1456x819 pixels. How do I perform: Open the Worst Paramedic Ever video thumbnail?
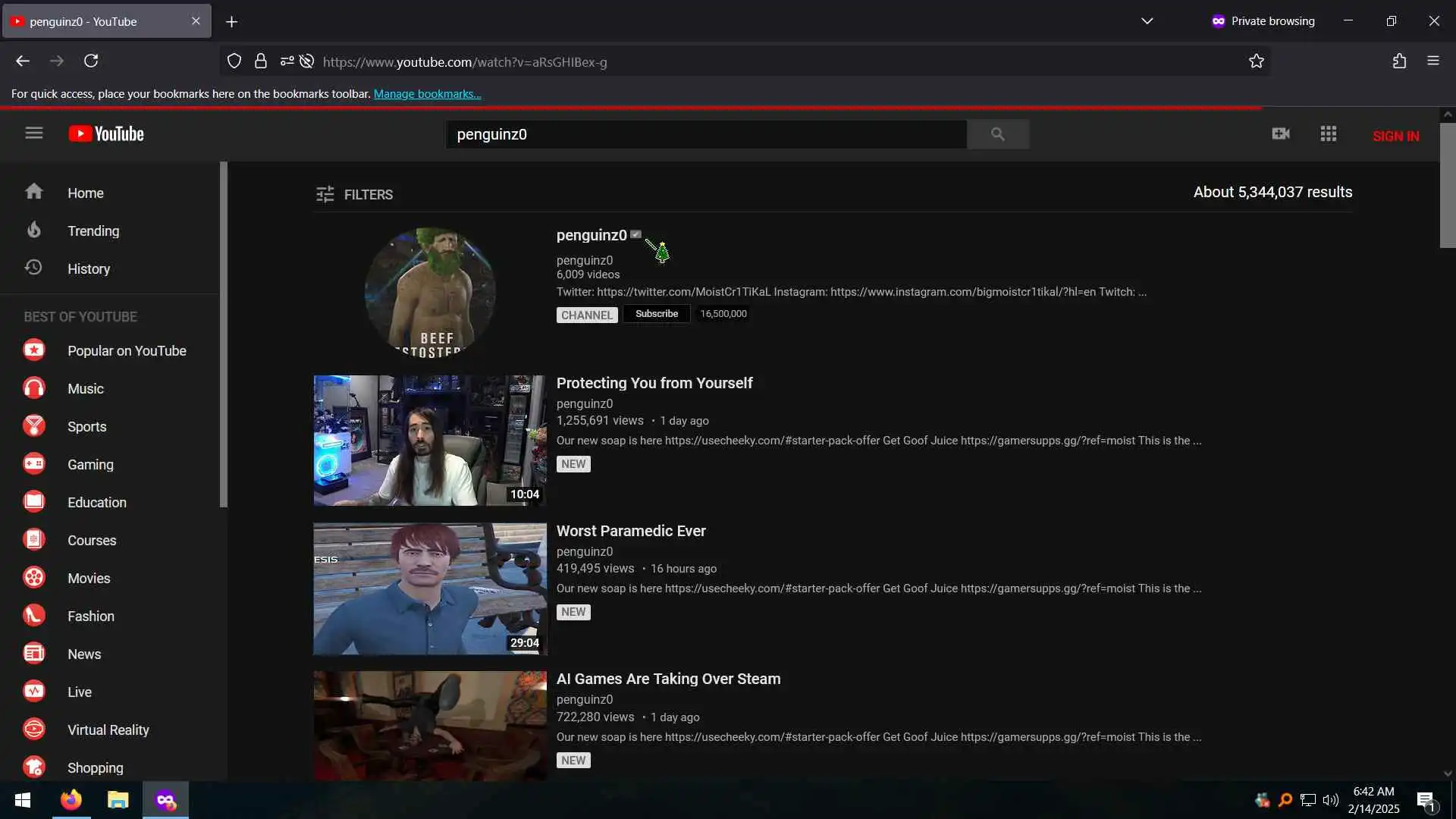(429, 588)
